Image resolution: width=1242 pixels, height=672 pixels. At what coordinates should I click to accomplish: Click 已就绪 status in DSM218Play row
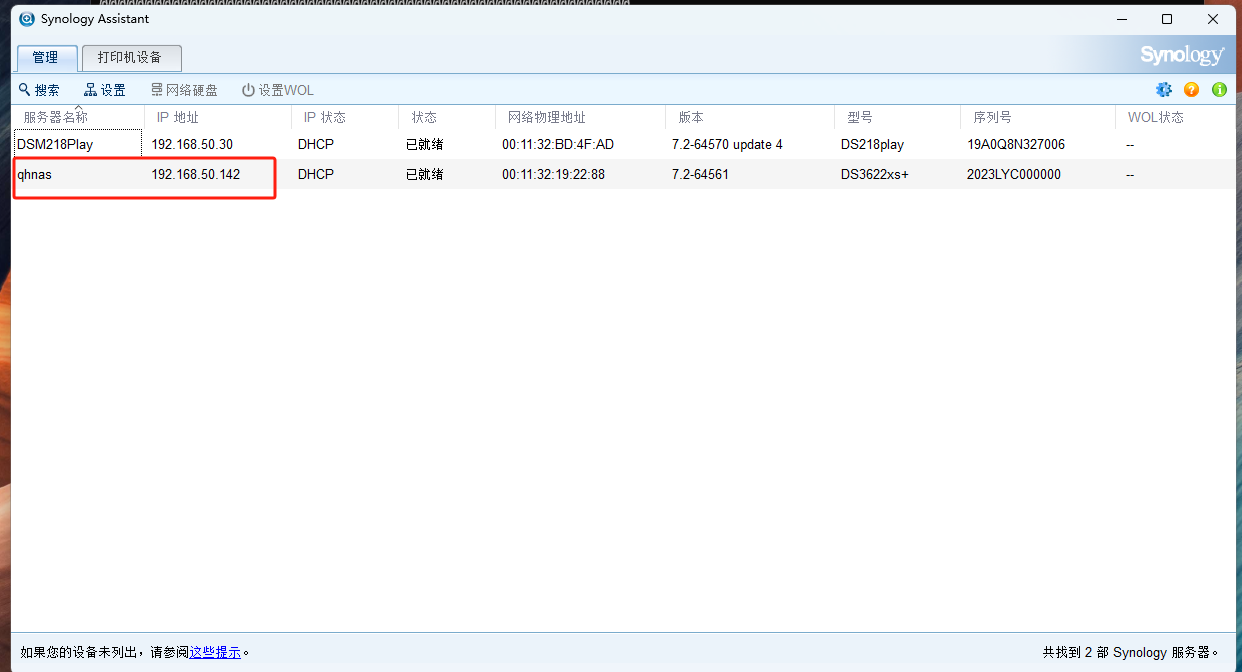(424, 144)
